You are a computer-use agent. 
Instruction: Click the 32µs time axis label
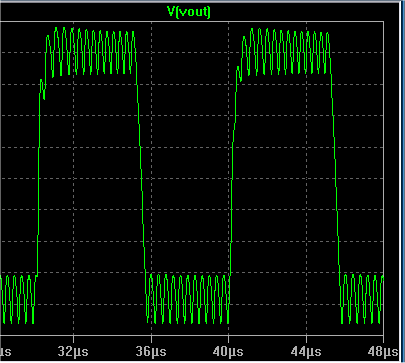click(73, 351)
